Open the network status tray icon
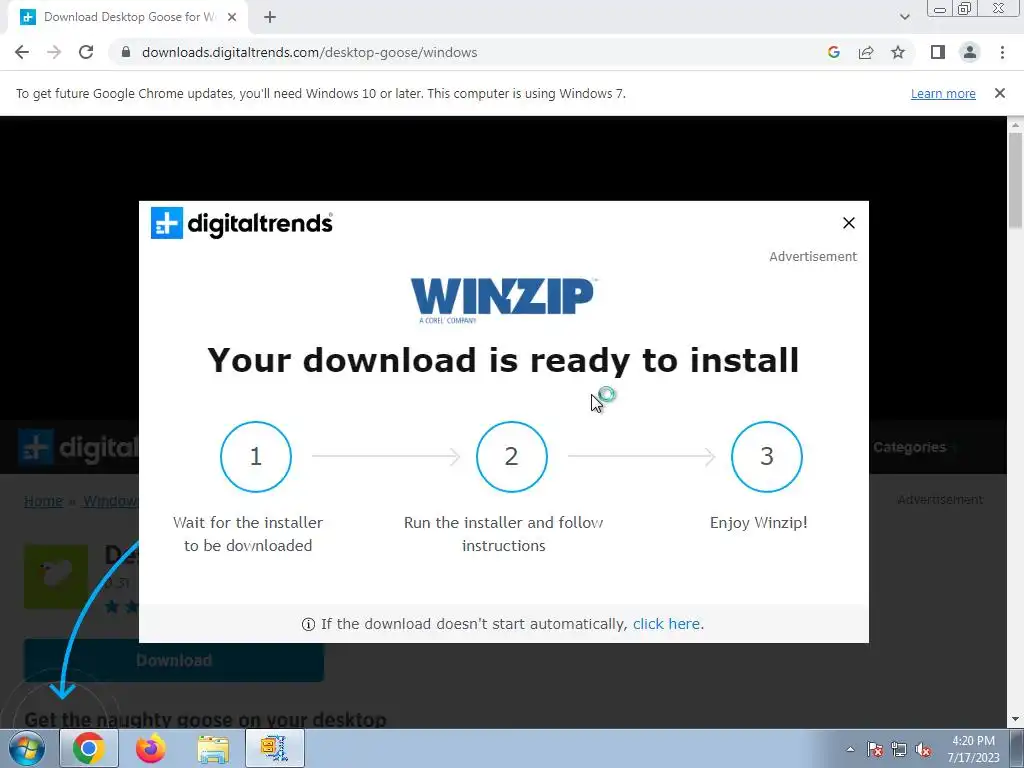 [899, 749]
